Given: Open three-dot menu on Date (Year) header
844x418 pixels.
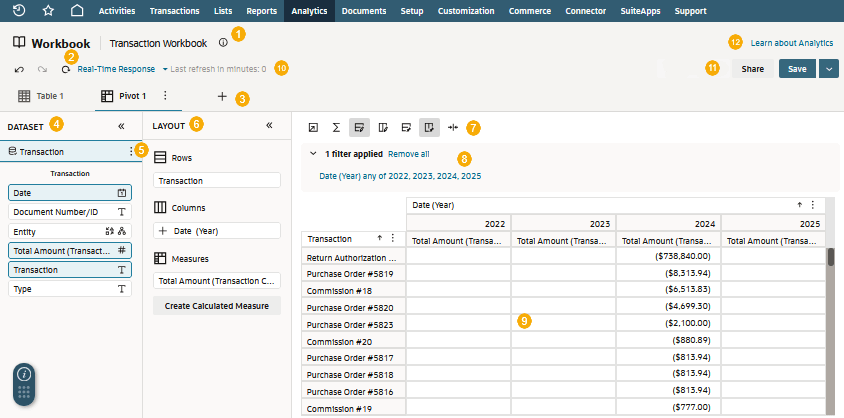Looking at the screenshot, I should point(813,205).
